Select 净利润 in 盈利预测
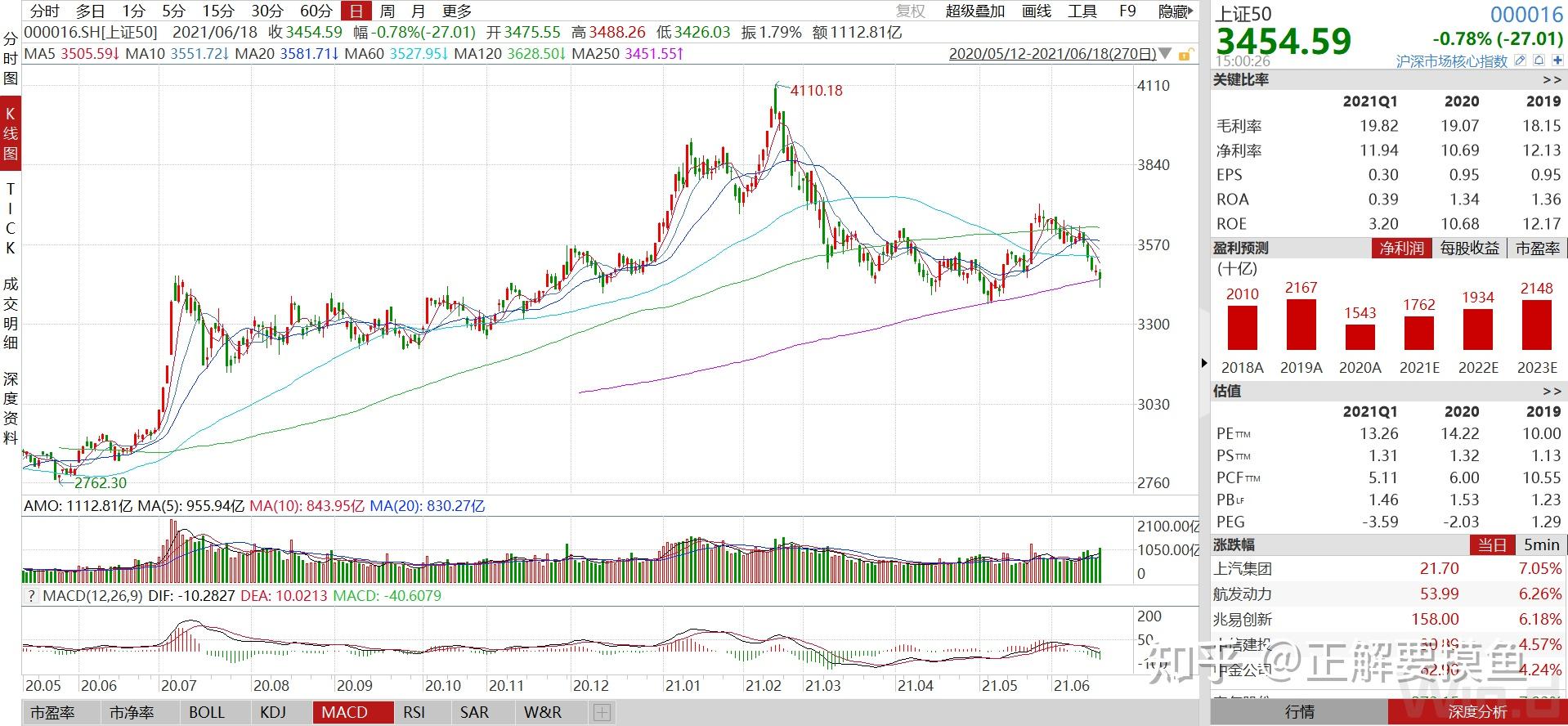The height and width of the screenshot is (726, 1568). click(x=1402, y=248)
